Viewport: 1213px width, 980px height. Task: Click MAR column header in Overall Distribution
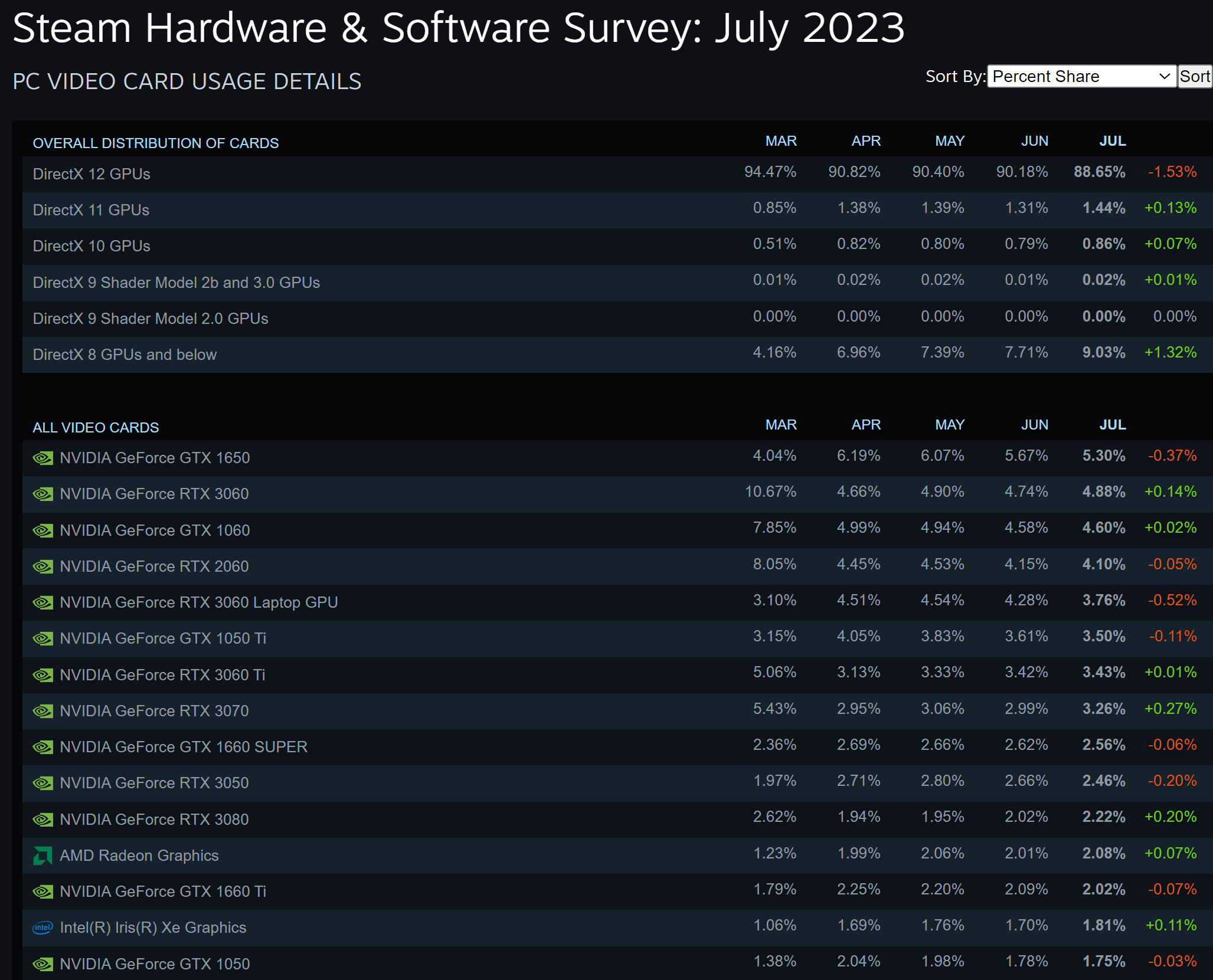point(780,141)
